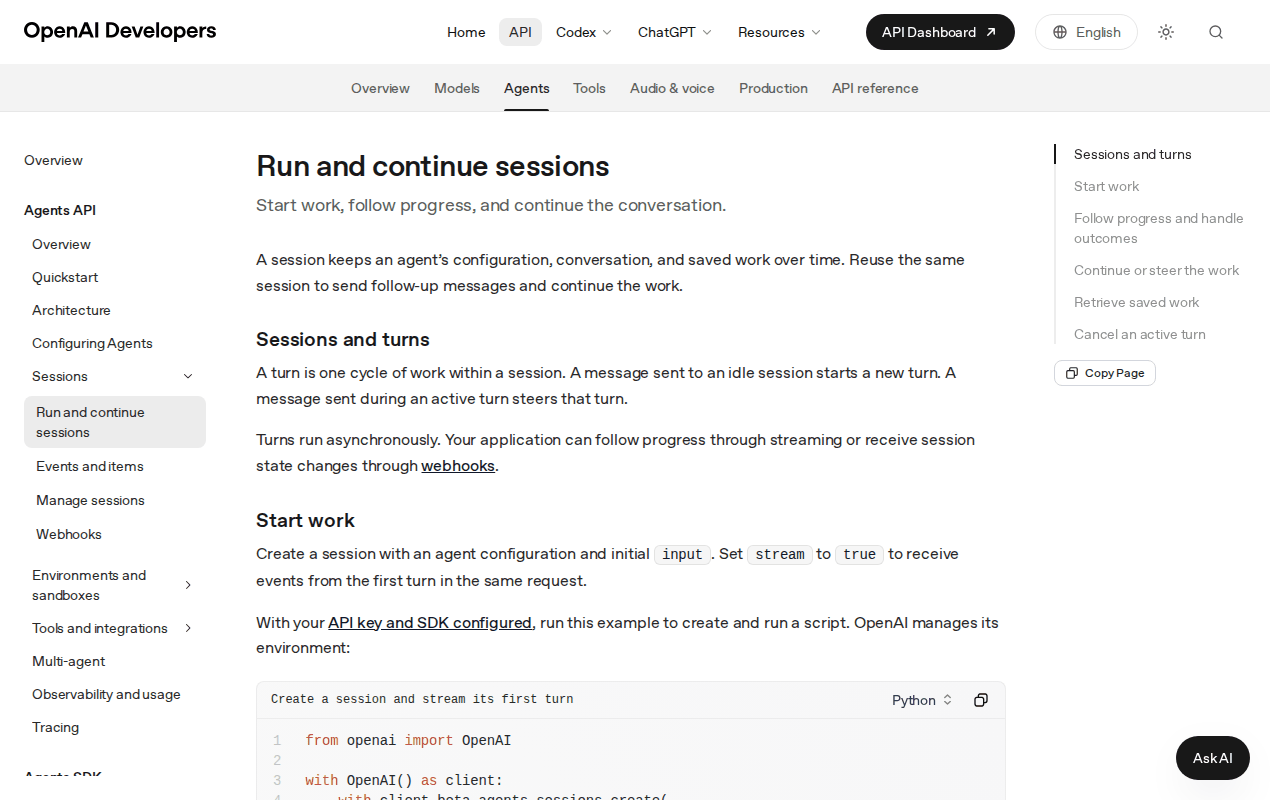Click code line 'from openai import OpenAI'
1280x800 pixels.
408,741
